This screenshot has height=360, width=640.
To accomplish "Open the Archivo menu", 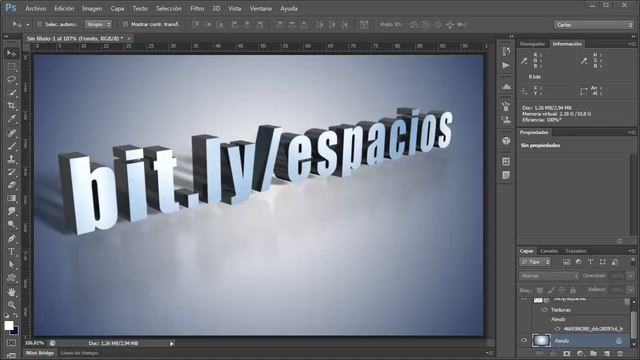I will [36, 9].
